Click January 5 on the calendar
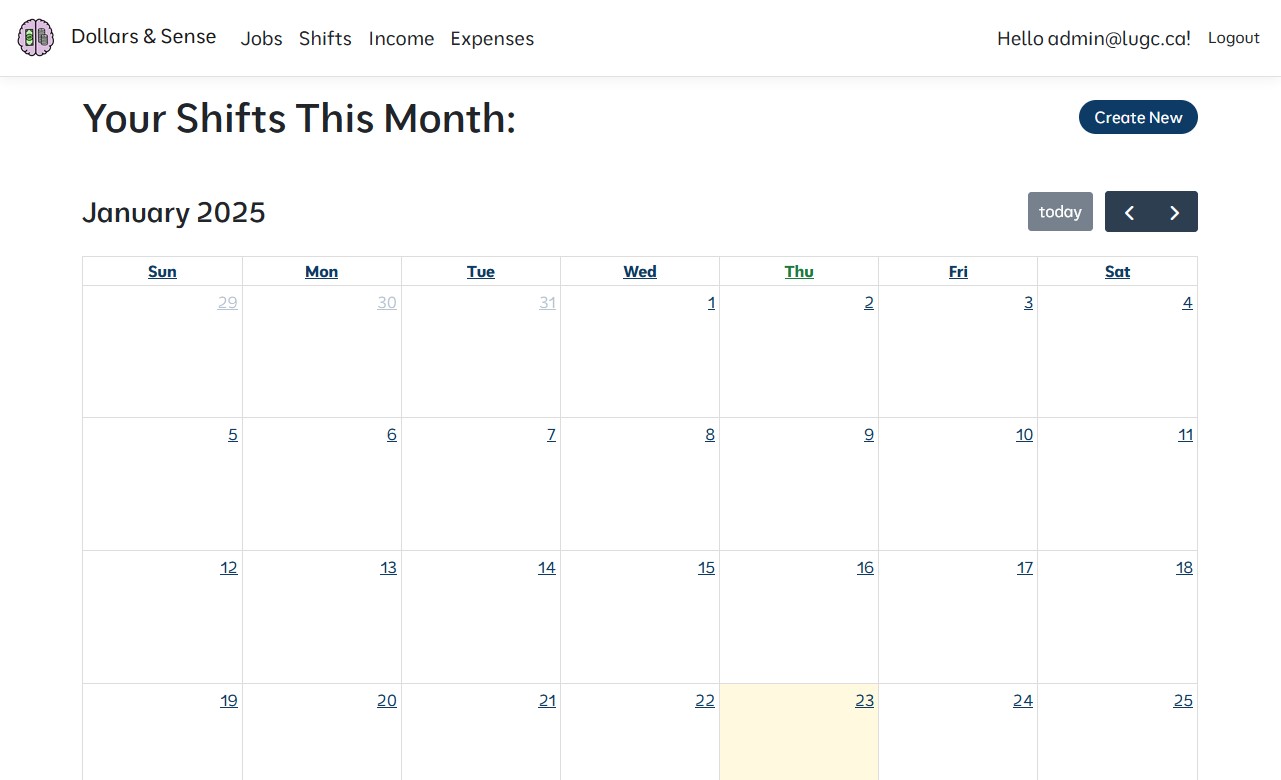 pos(232,434)
